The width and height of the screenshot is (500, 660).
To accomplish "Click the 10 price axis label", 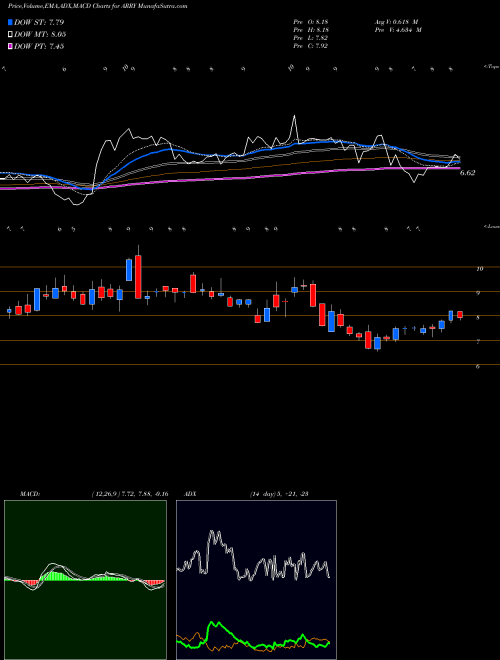I will click(479, 269).
